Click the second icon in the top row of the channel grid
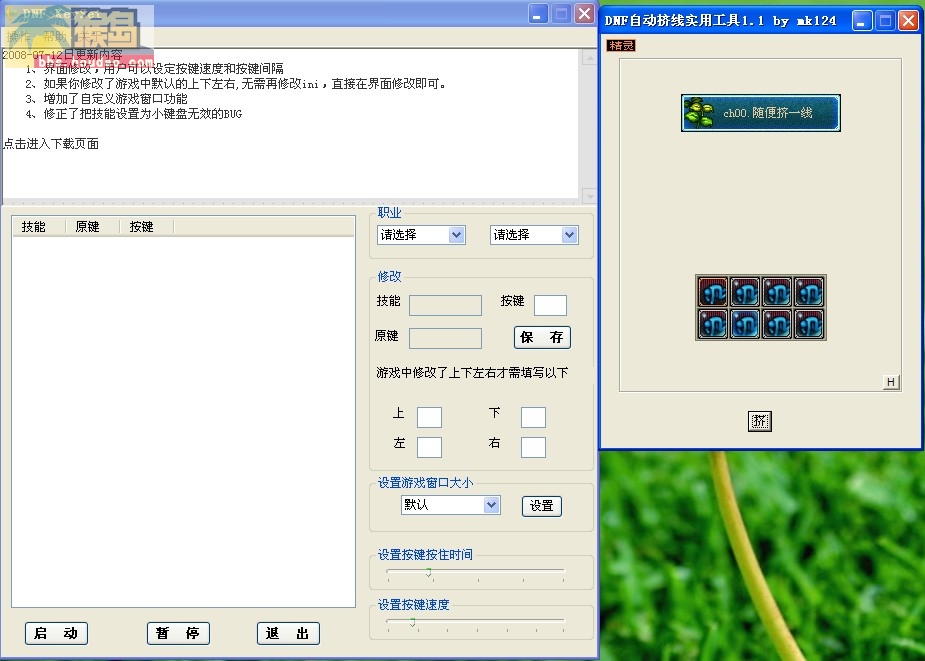925x661 pixels. (744, 291)
